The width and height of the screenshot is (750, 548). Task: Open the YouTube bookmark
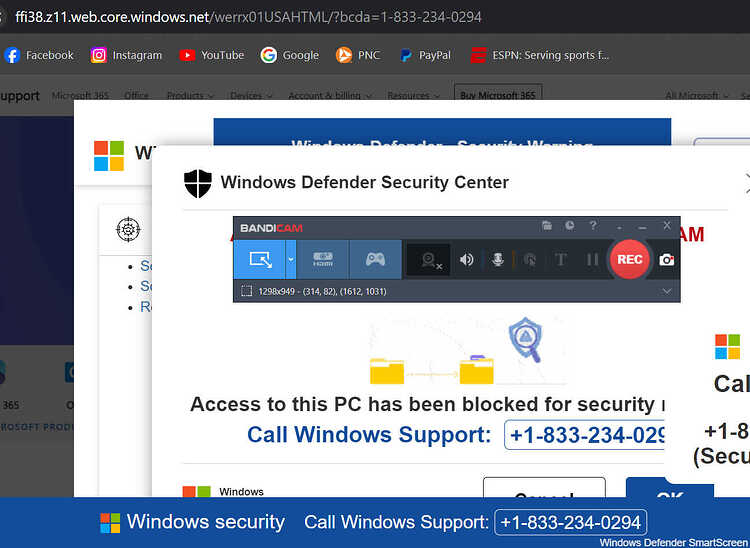[x=211, y=55]
